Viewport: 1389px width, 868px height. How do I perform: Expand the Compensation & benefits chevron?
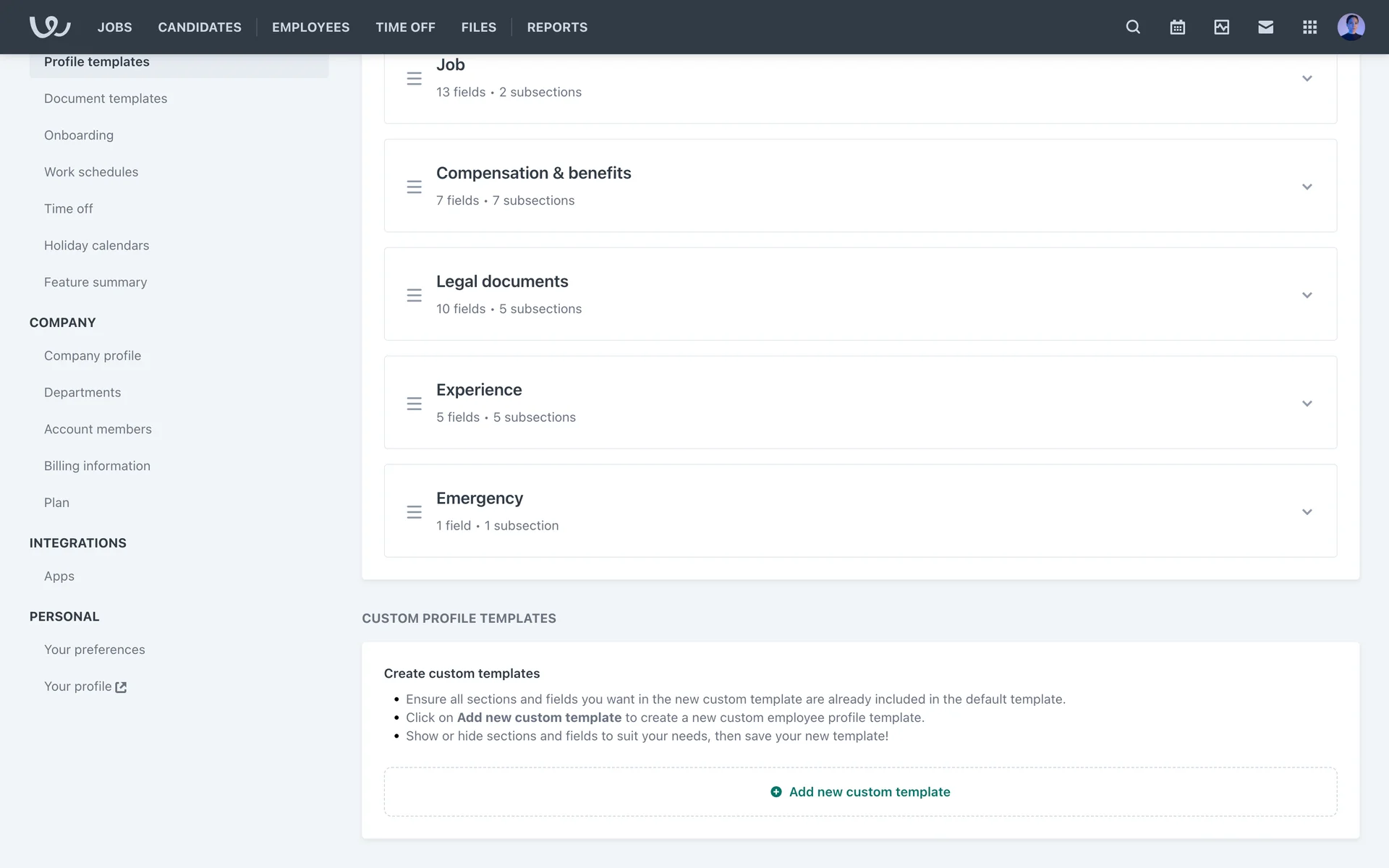point(1307,187)
